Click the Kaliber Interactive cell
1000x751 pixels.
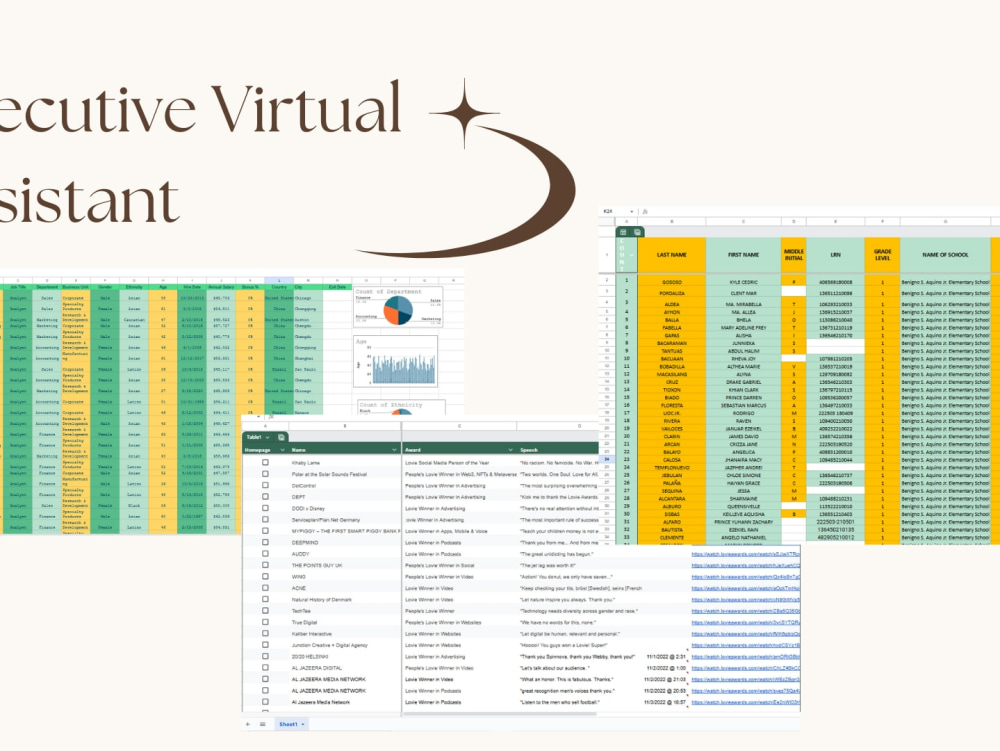tap(345, 634)
